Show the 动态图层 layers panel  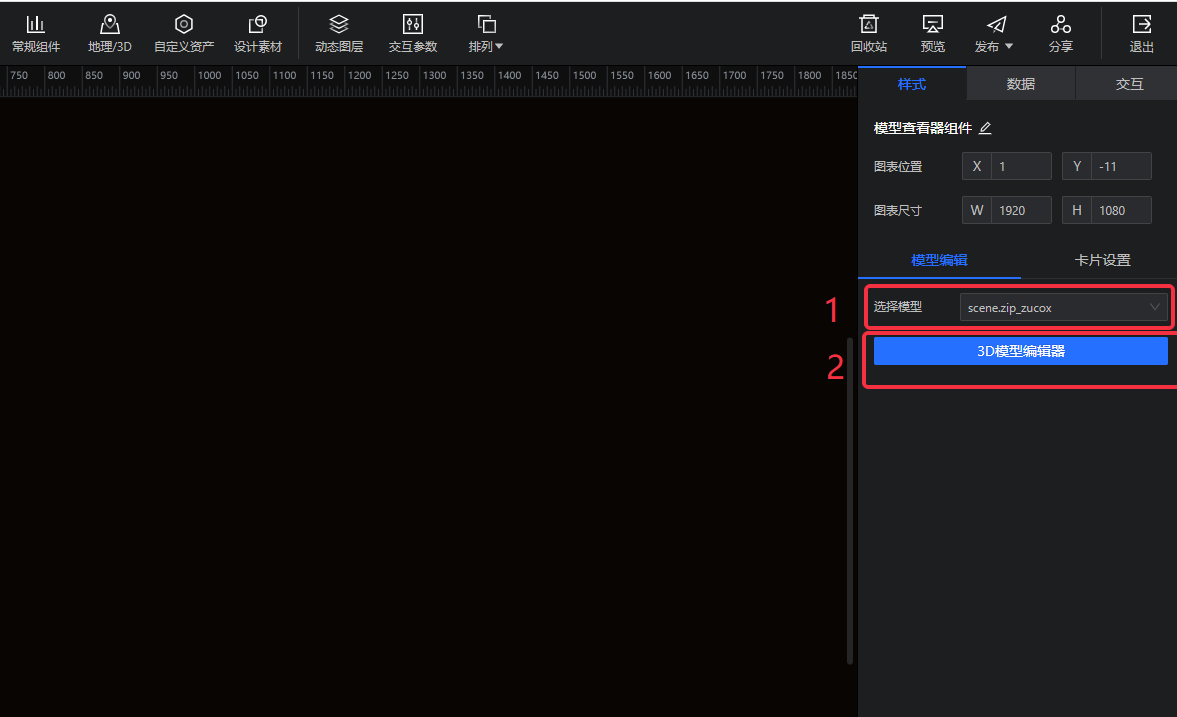[x=339, y=33]
